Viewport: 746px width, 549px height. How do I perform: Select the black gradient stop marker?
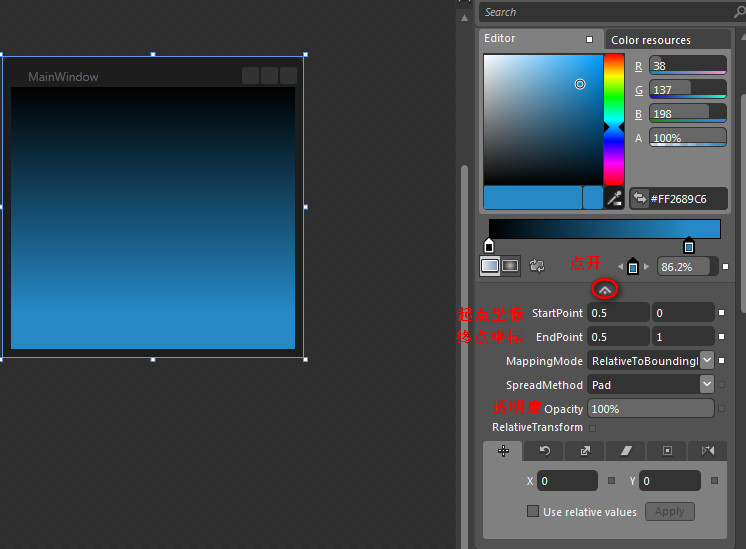489,245
